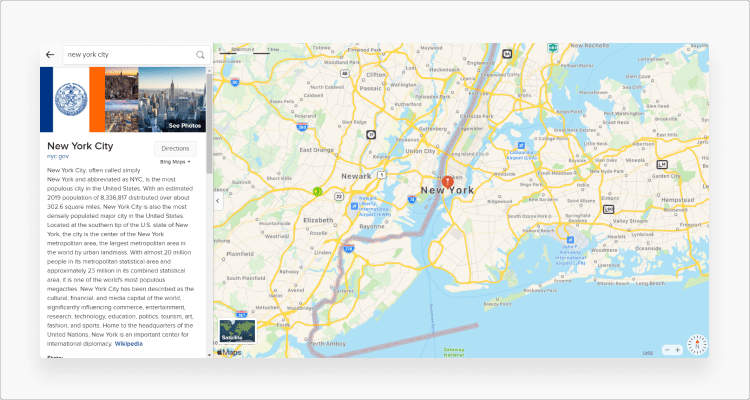Screen dimensions: 750x400
Task: Open the See Photos skyline thumbnail
Action: (x=172, y=100)
